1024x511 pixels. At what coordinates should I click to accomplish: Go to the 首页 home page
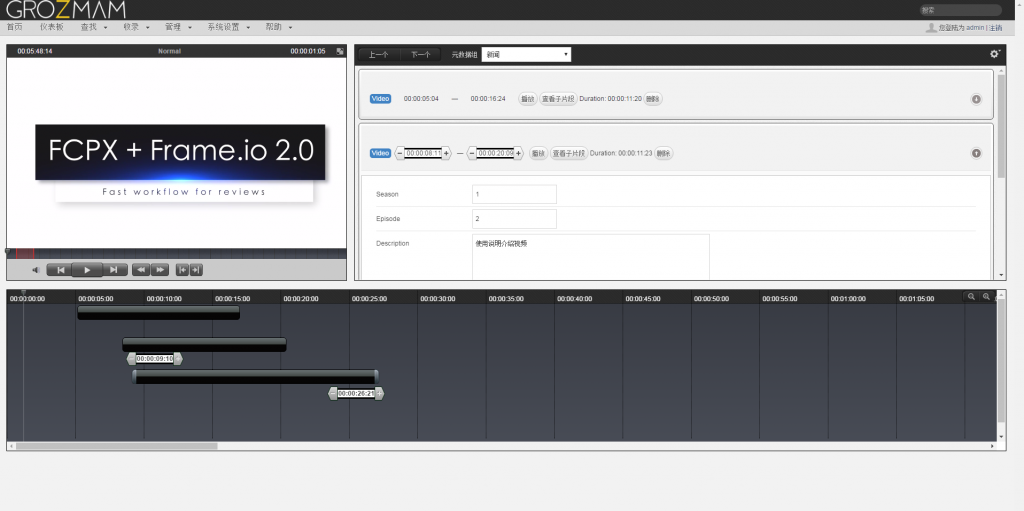click(14, 27)
